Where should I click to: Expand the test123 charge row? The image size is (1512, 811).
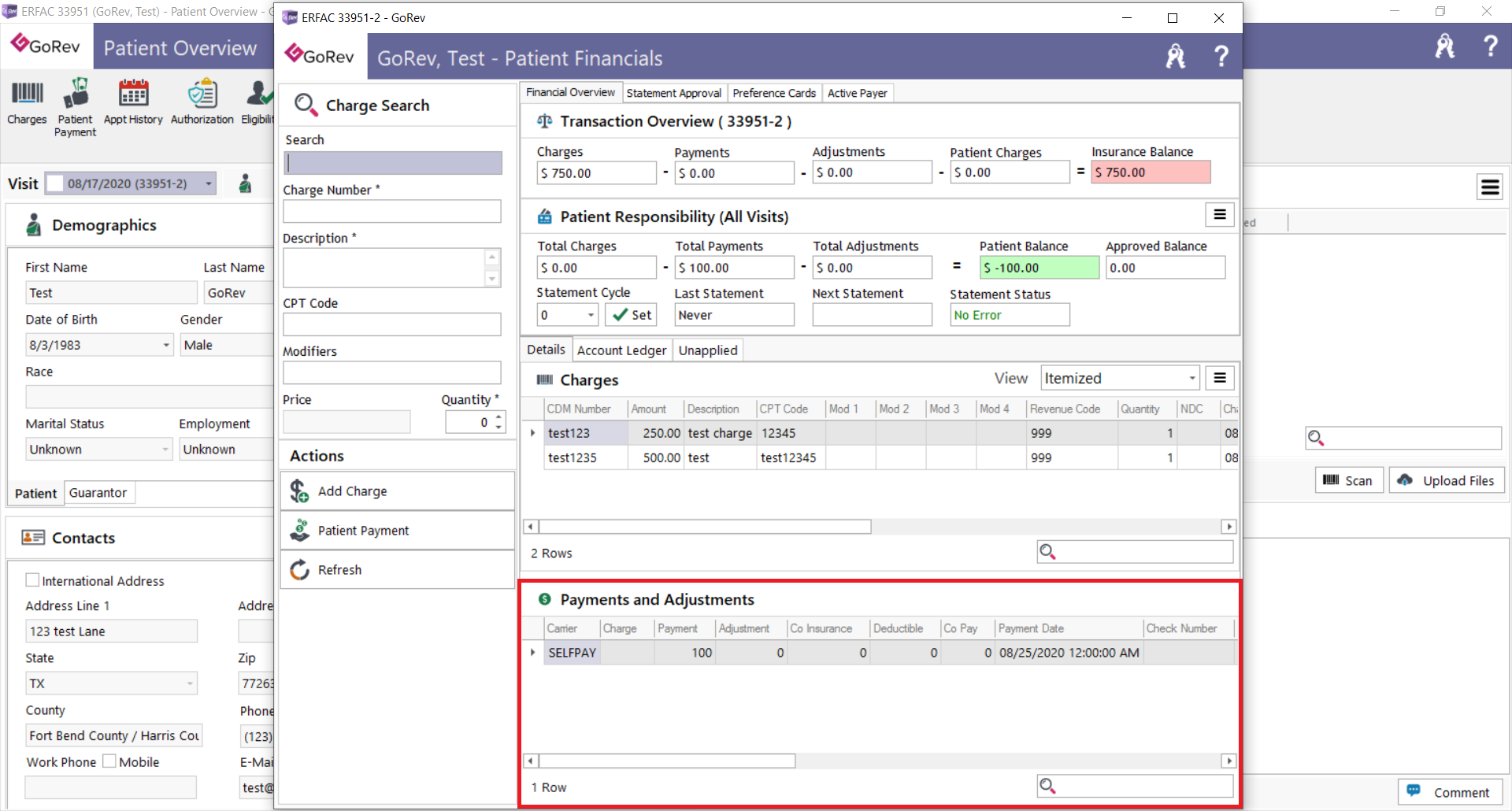point(533,433)
